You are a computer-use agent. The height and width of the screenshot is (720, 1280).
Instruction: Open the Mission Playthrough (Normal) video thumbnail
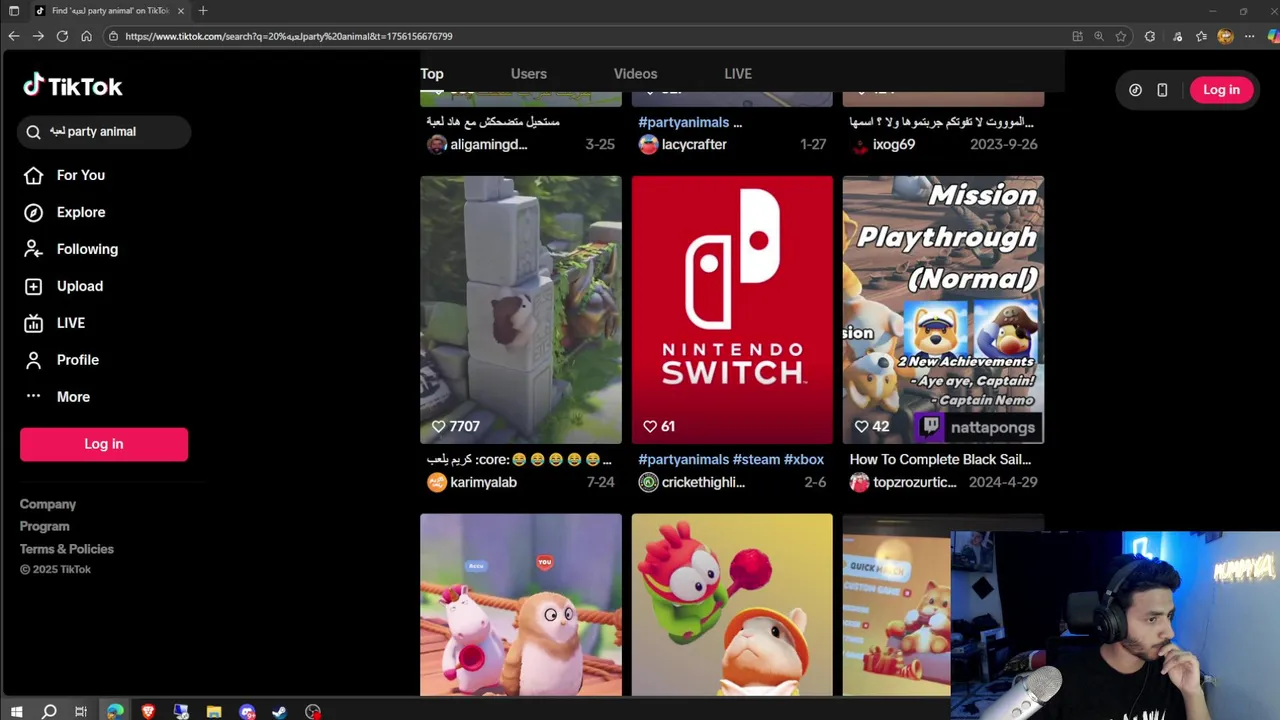943,310
